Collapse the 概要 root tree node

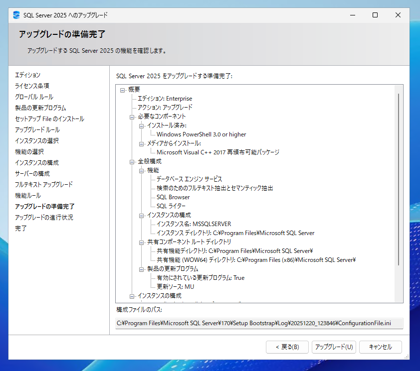123,90
